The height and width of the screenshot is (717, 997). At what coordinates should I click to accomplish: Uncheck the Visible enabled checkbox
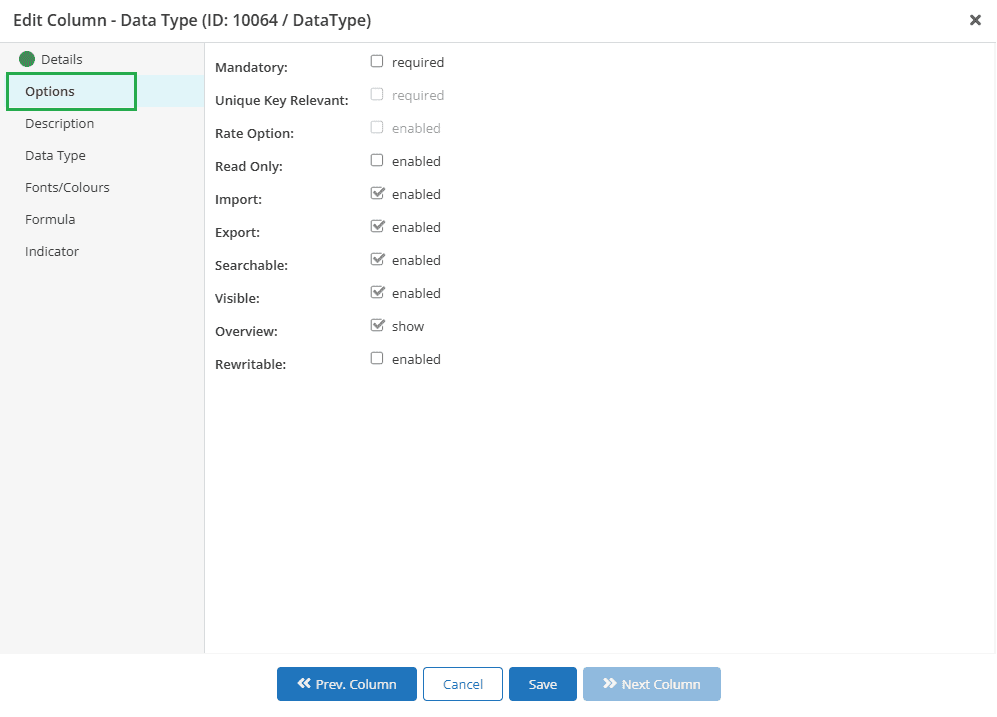point(377,292)
